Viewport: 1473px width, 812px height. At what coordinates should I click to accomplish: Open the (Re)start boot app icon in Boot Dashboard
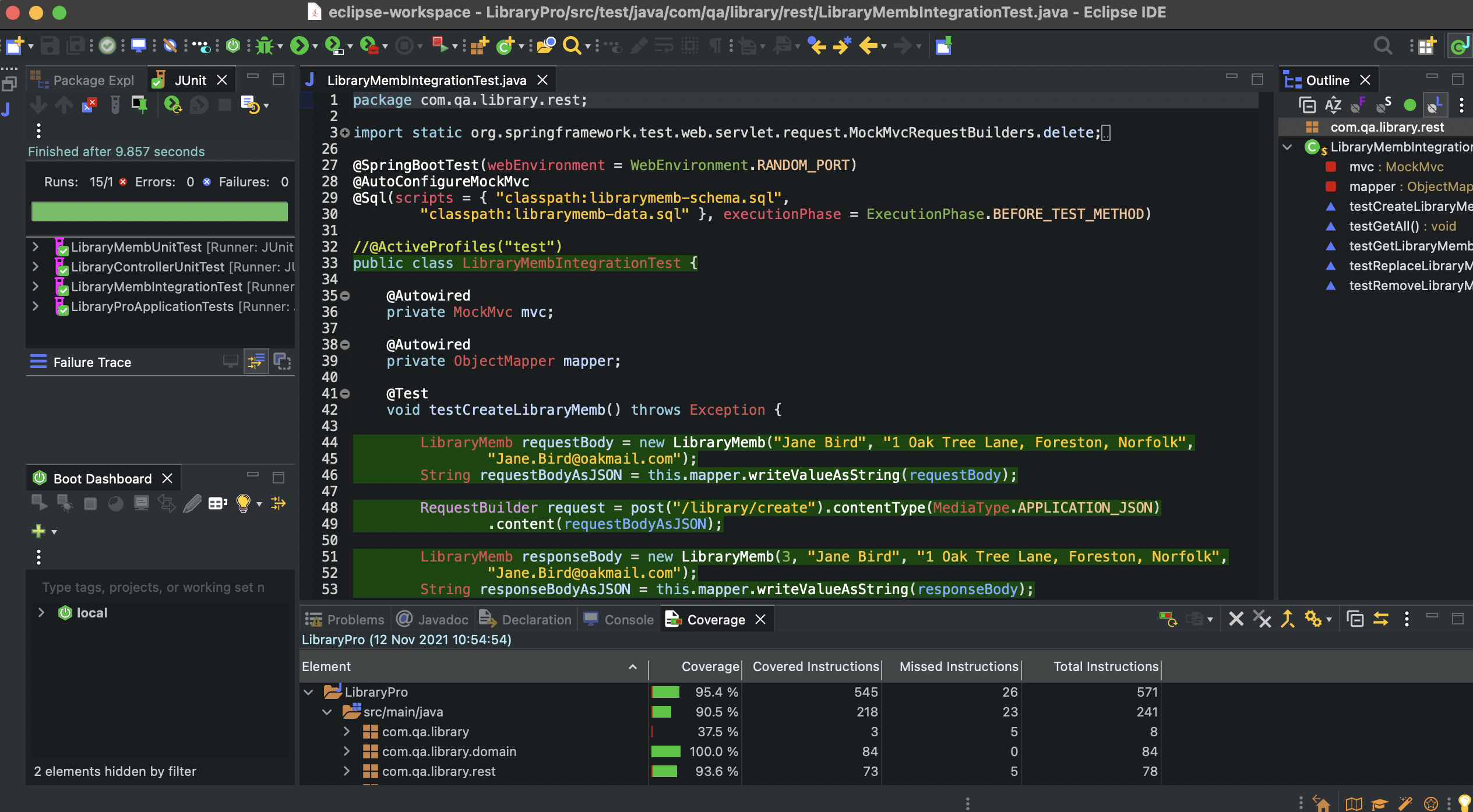point(40,503)
